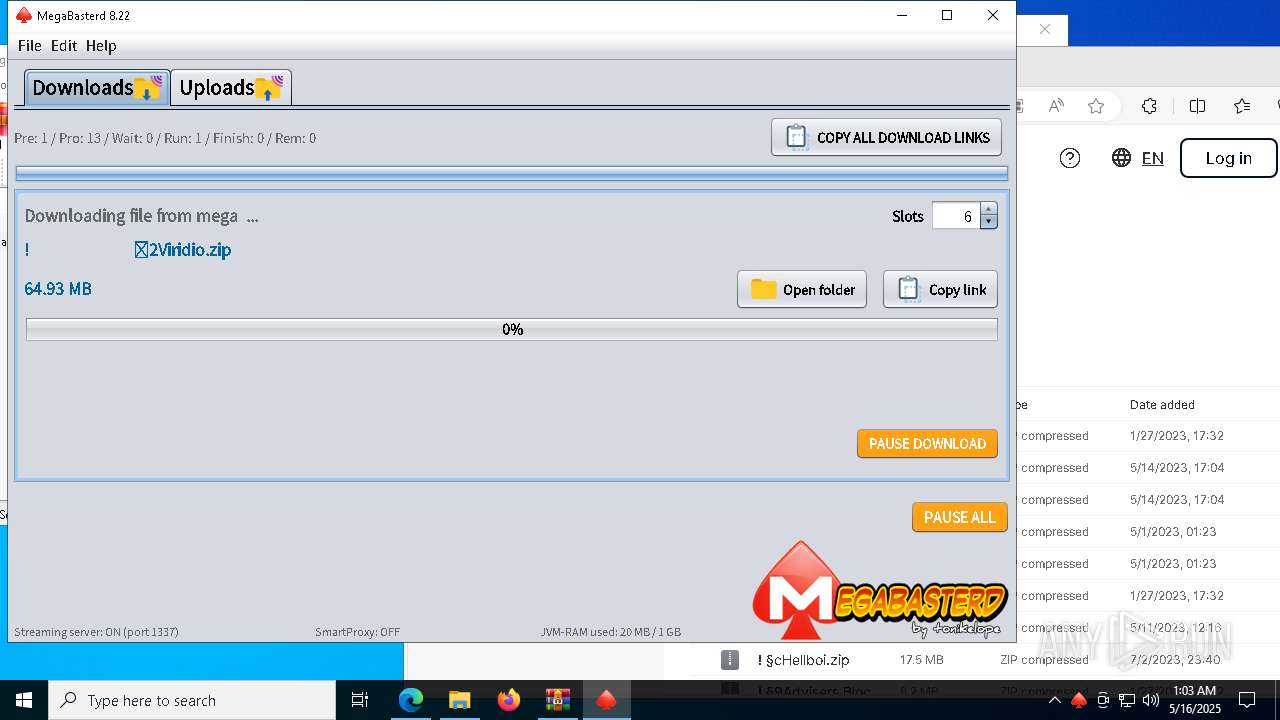Open the Help menu in MegaBasterd

101,45
